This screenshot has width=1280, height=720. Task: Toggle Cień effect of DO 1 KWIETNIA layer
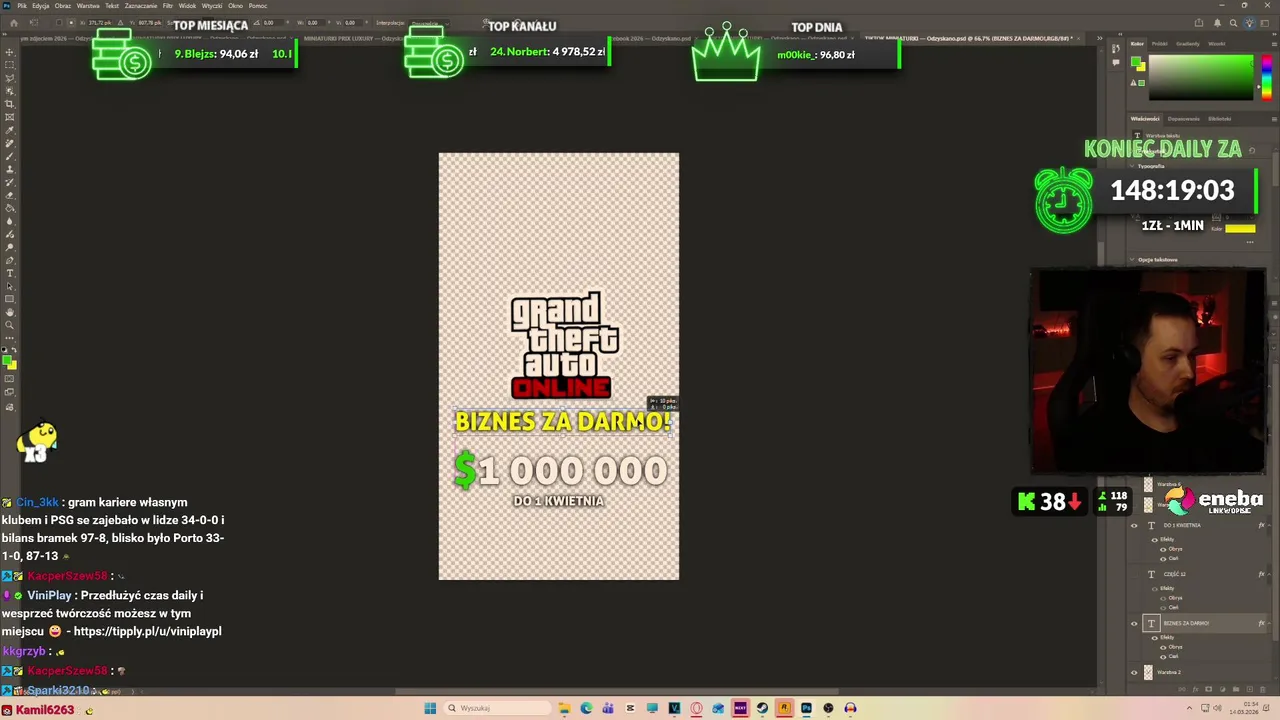coord(1163,559)
